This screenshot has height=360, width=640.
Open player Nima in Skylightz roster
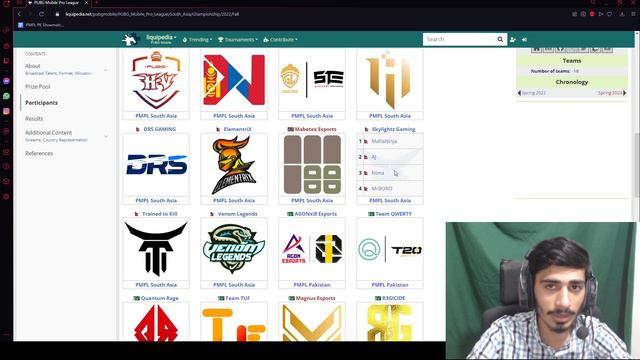tap(378, 173)
